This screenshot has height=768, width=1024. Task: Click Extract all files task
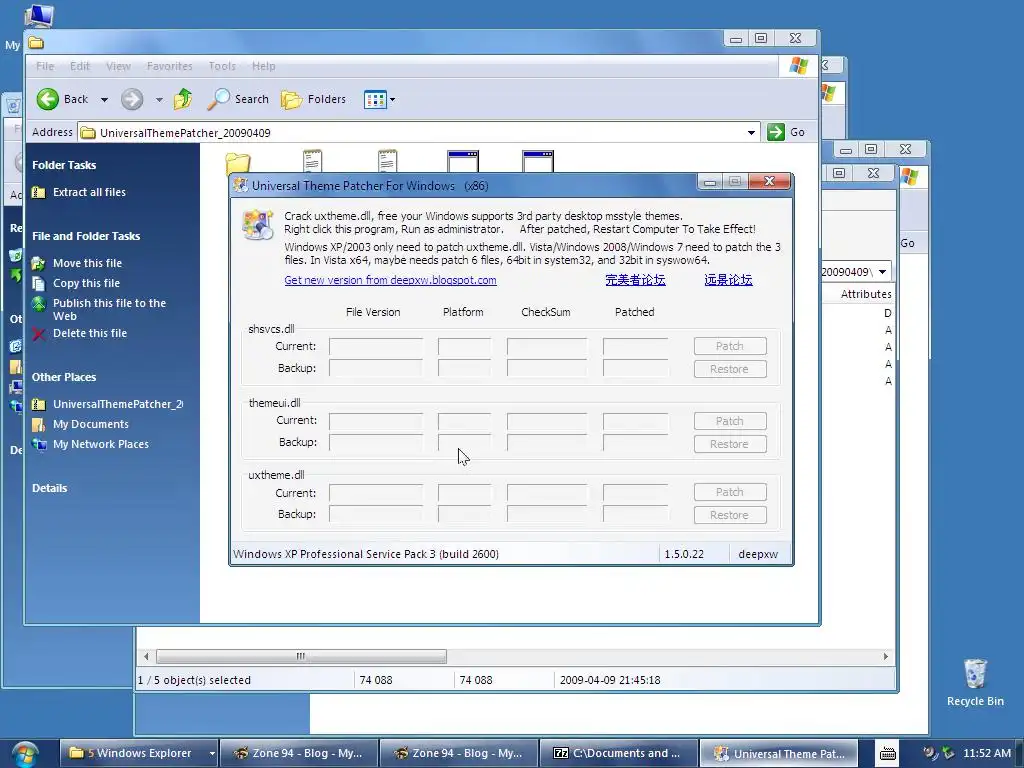coord(89,192)
